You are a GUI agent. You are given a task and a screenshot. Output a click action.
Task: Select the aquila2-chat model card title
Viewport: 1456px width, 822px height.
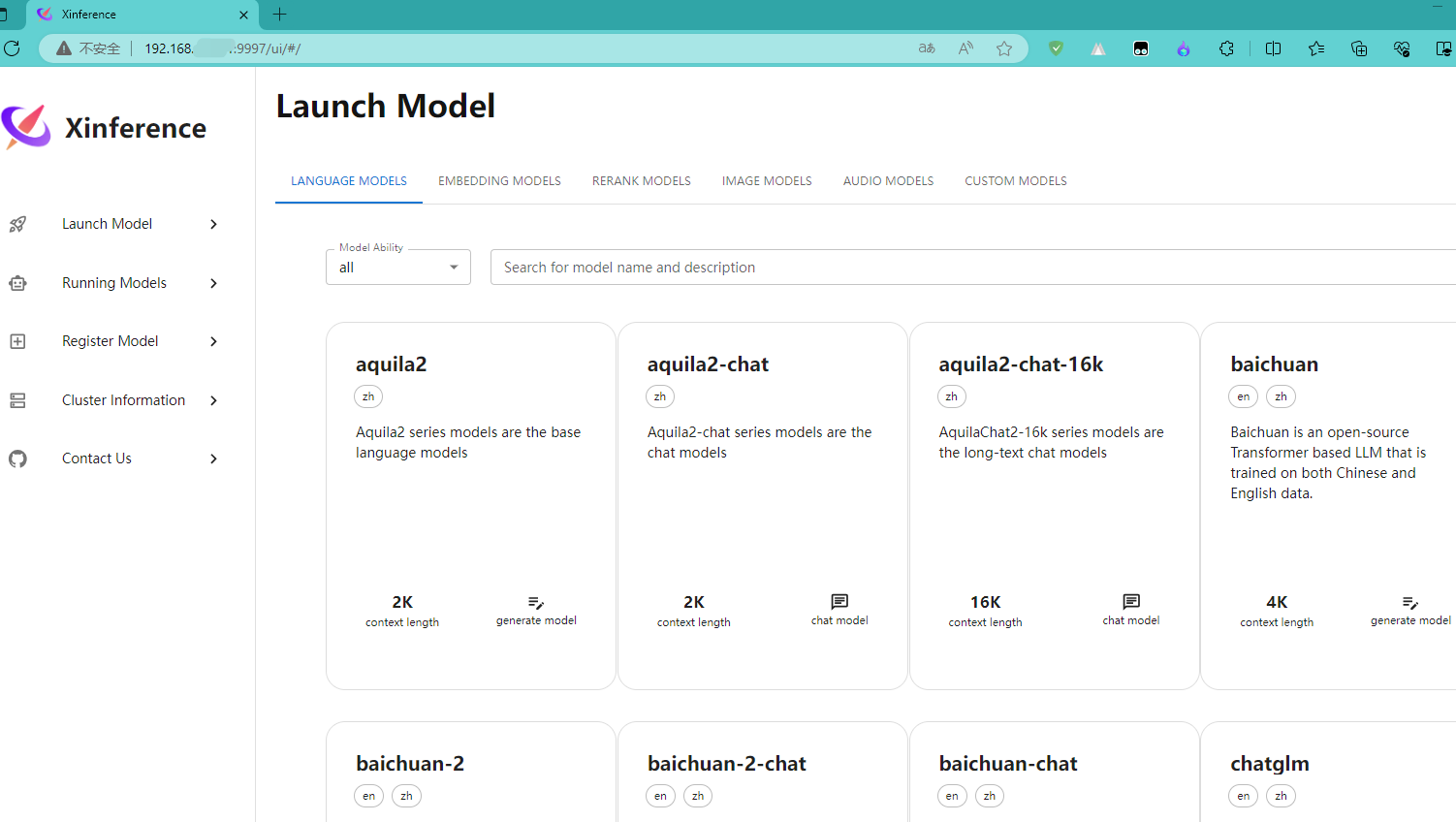coord(708,364)
